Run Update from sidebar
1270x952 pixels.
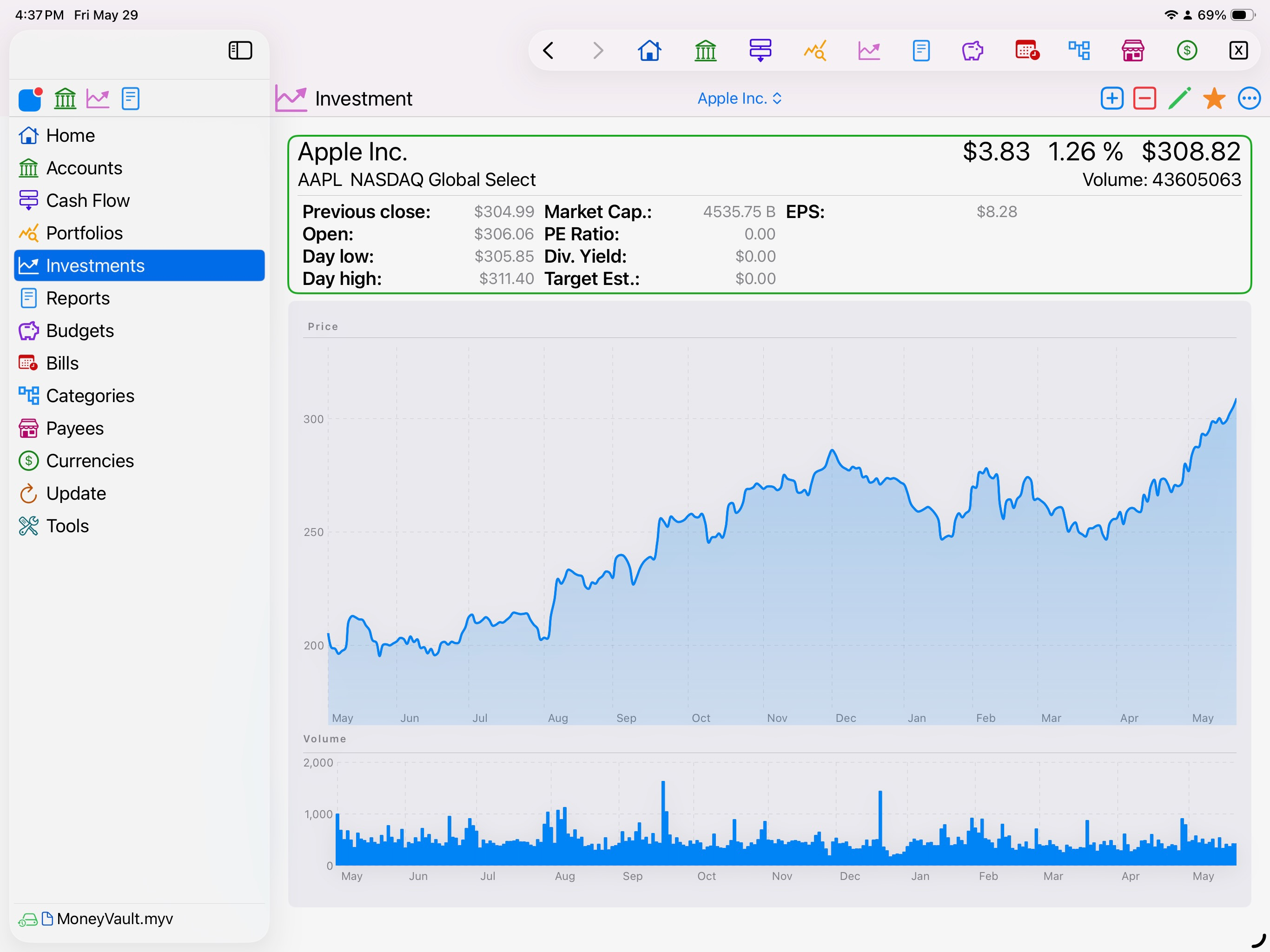139,493
